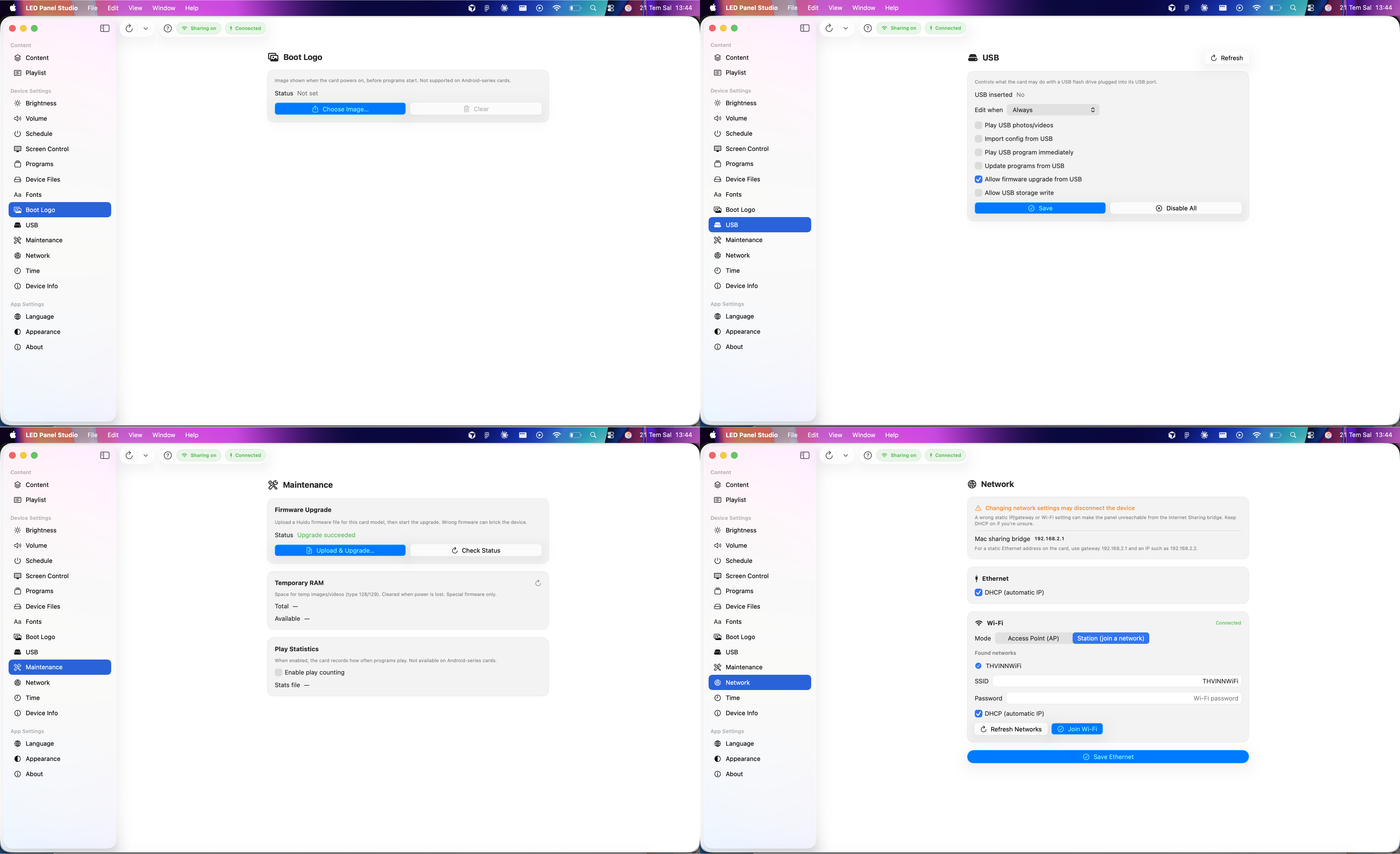The image size is (1400, 854).
Task: Select the THVINNWiFi found network radio button
Action: click(x=978, y=666)
